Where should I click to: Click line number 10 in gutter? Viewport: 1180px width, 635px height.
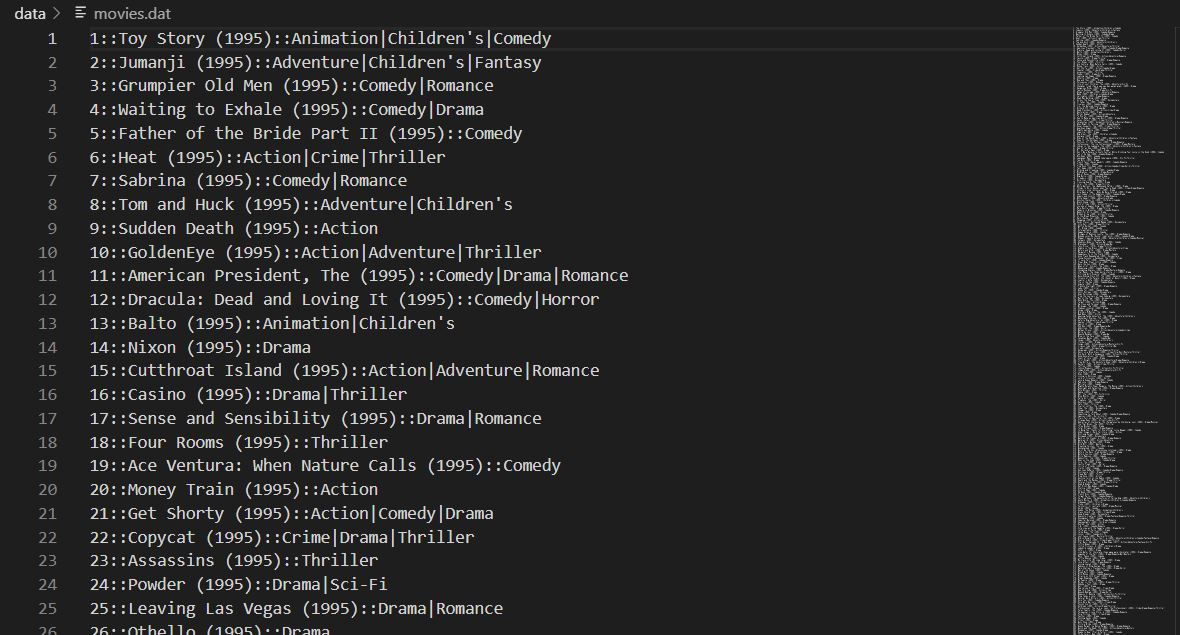(x=47, y=252)
